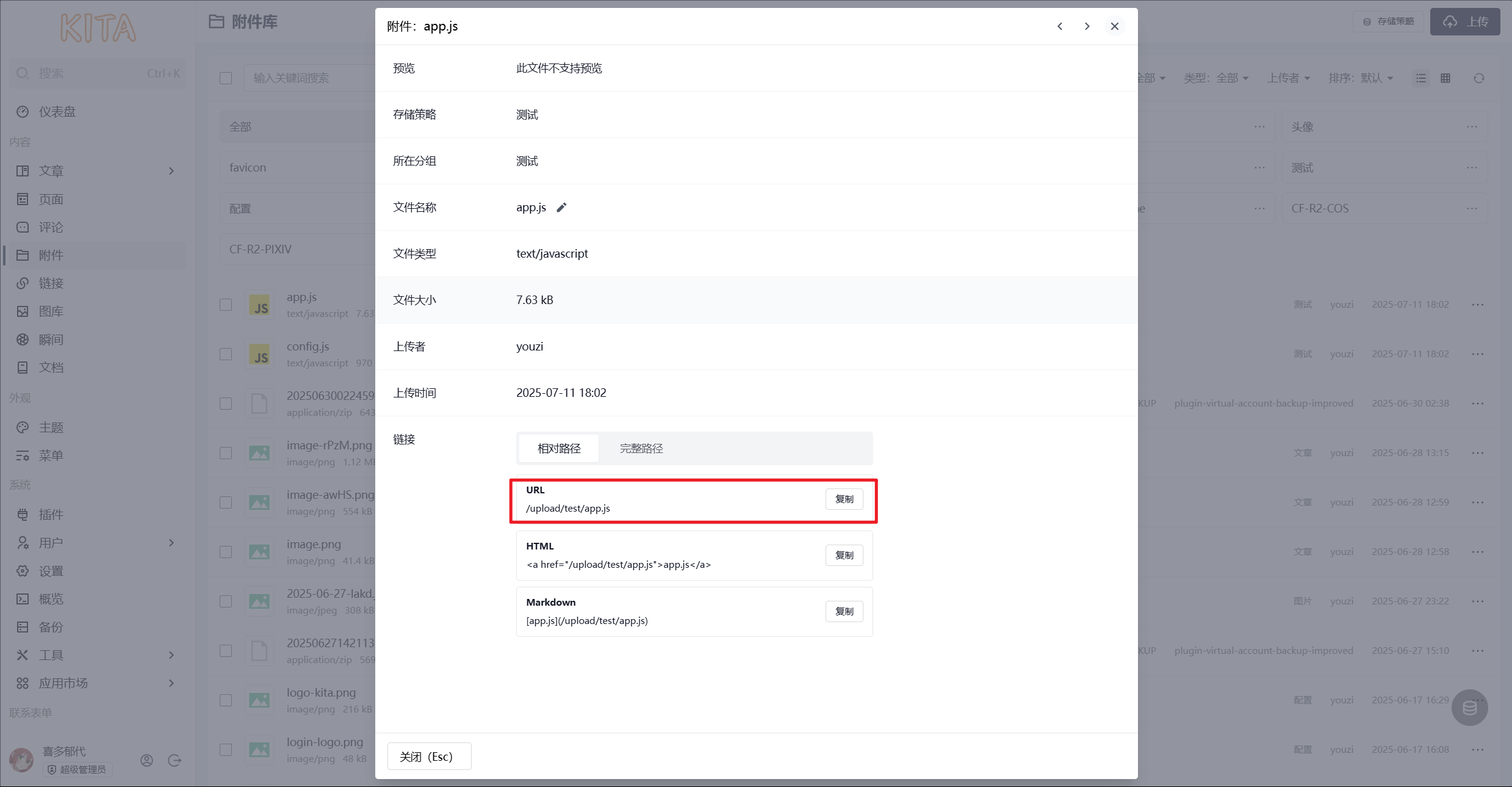Switch to grid view icon
1512x787 pixels.
1445,78
